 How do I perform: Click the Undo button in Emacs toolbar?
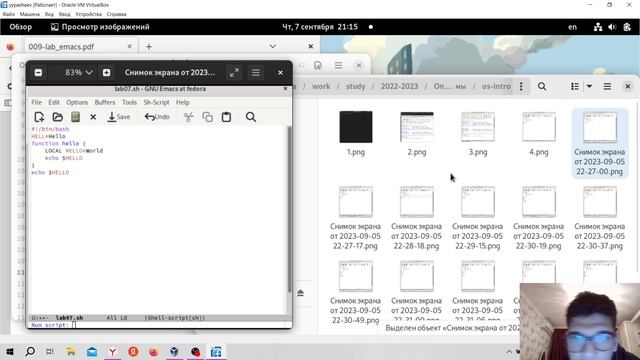point(157,117)
